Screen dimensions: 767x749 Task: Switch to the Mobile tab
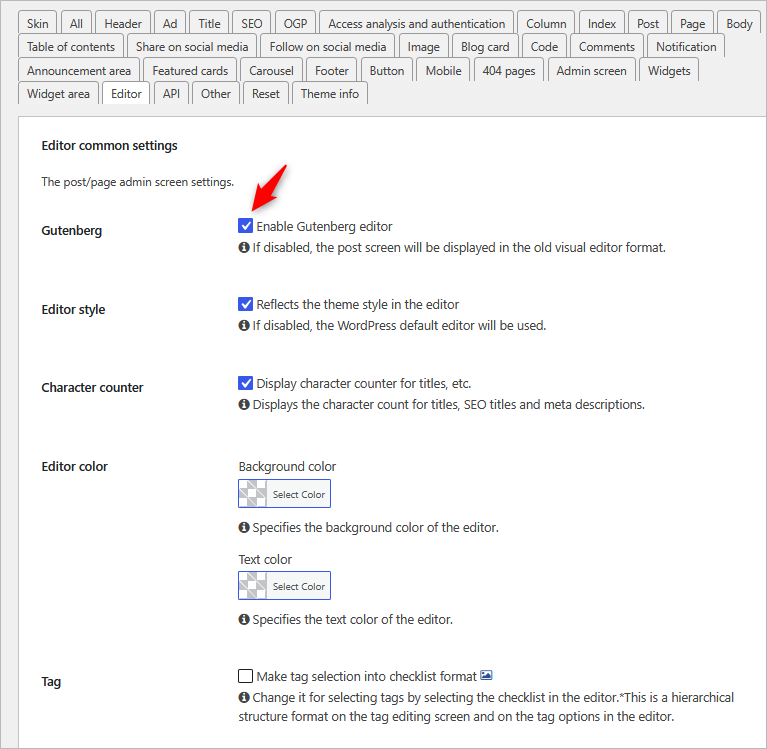[443, 71]
